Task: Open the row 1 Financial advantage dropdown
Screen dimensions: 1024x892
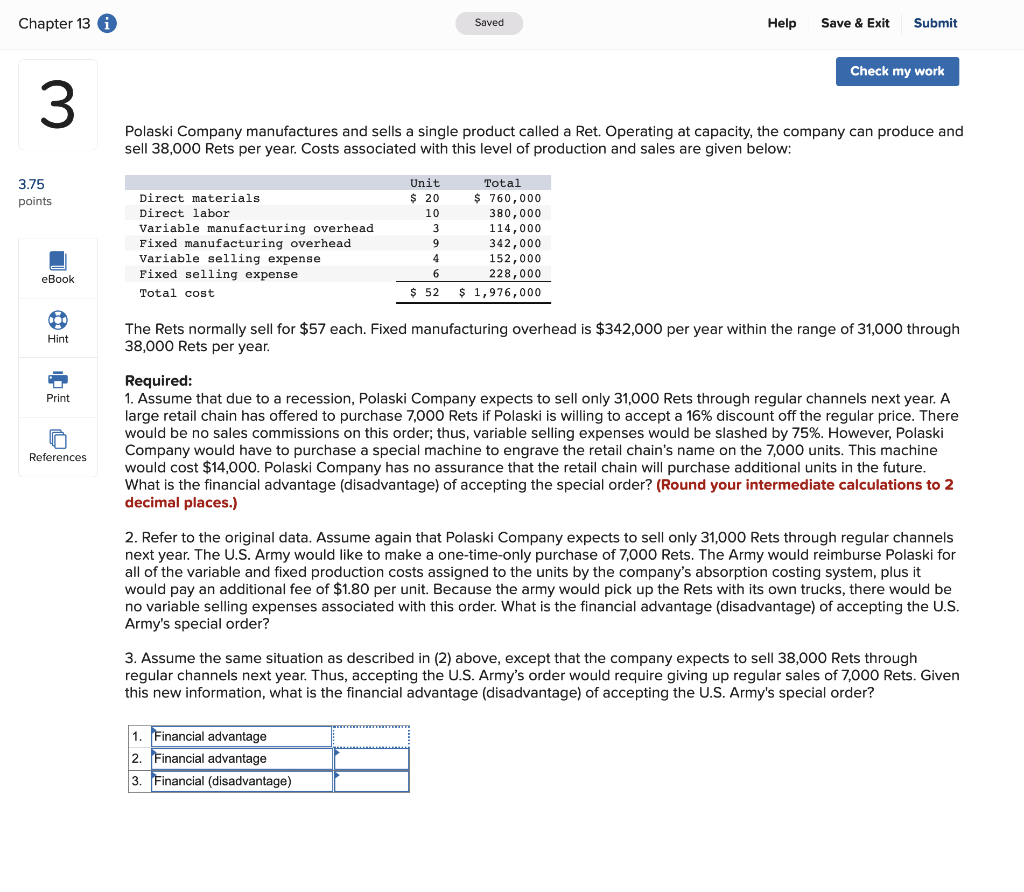Action: pyautogui.click(x=240, y=735)
